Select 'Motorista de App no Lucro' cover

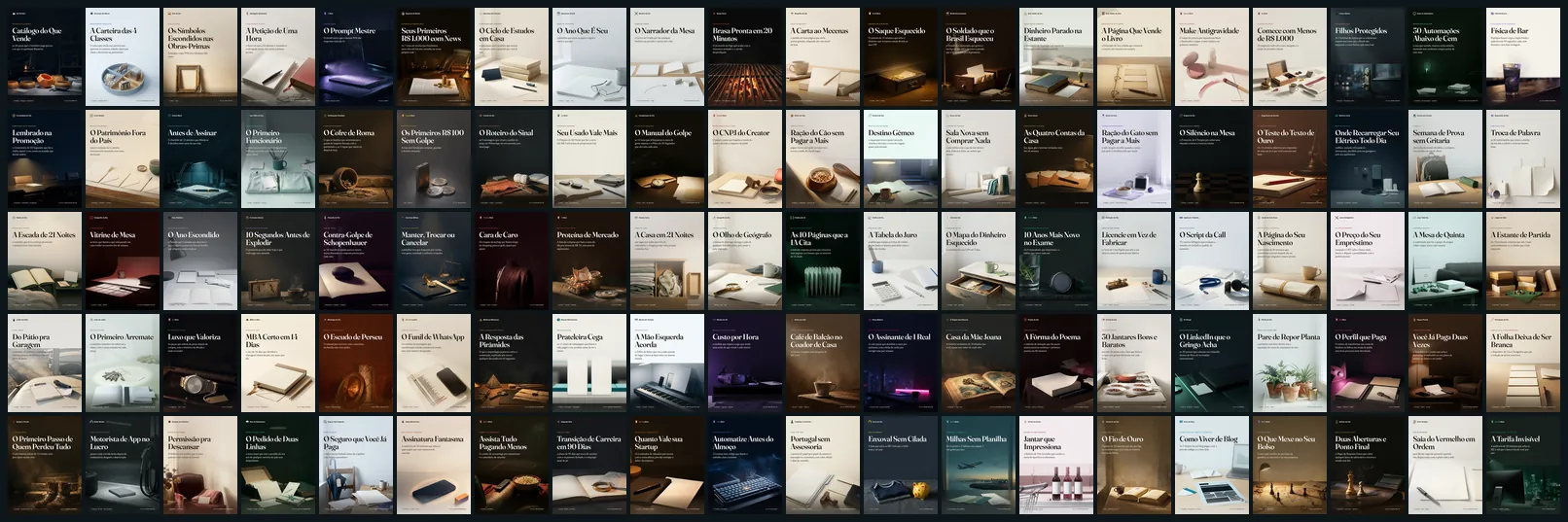point(122,466)
